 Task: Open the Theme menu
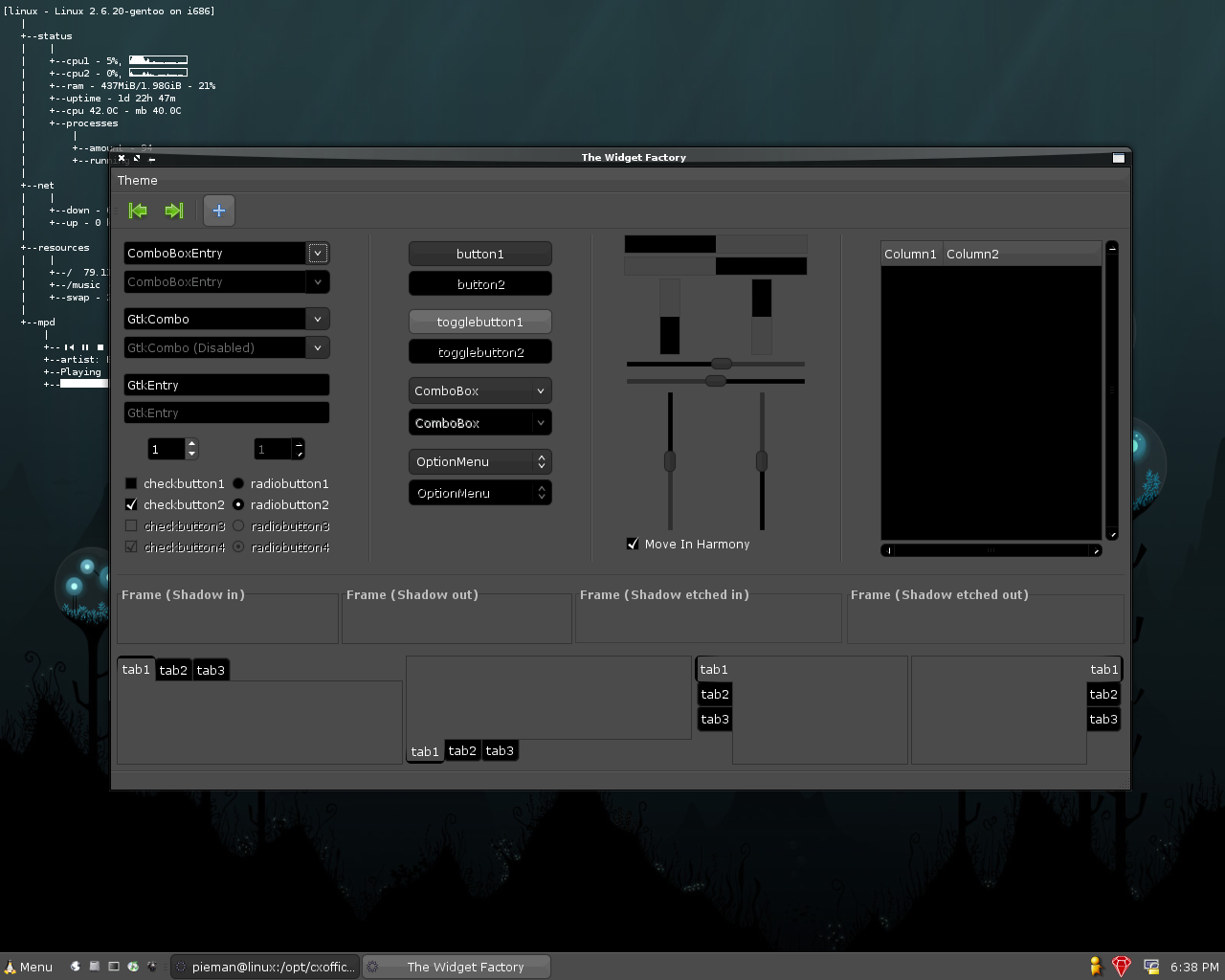[x=138, y=180]
